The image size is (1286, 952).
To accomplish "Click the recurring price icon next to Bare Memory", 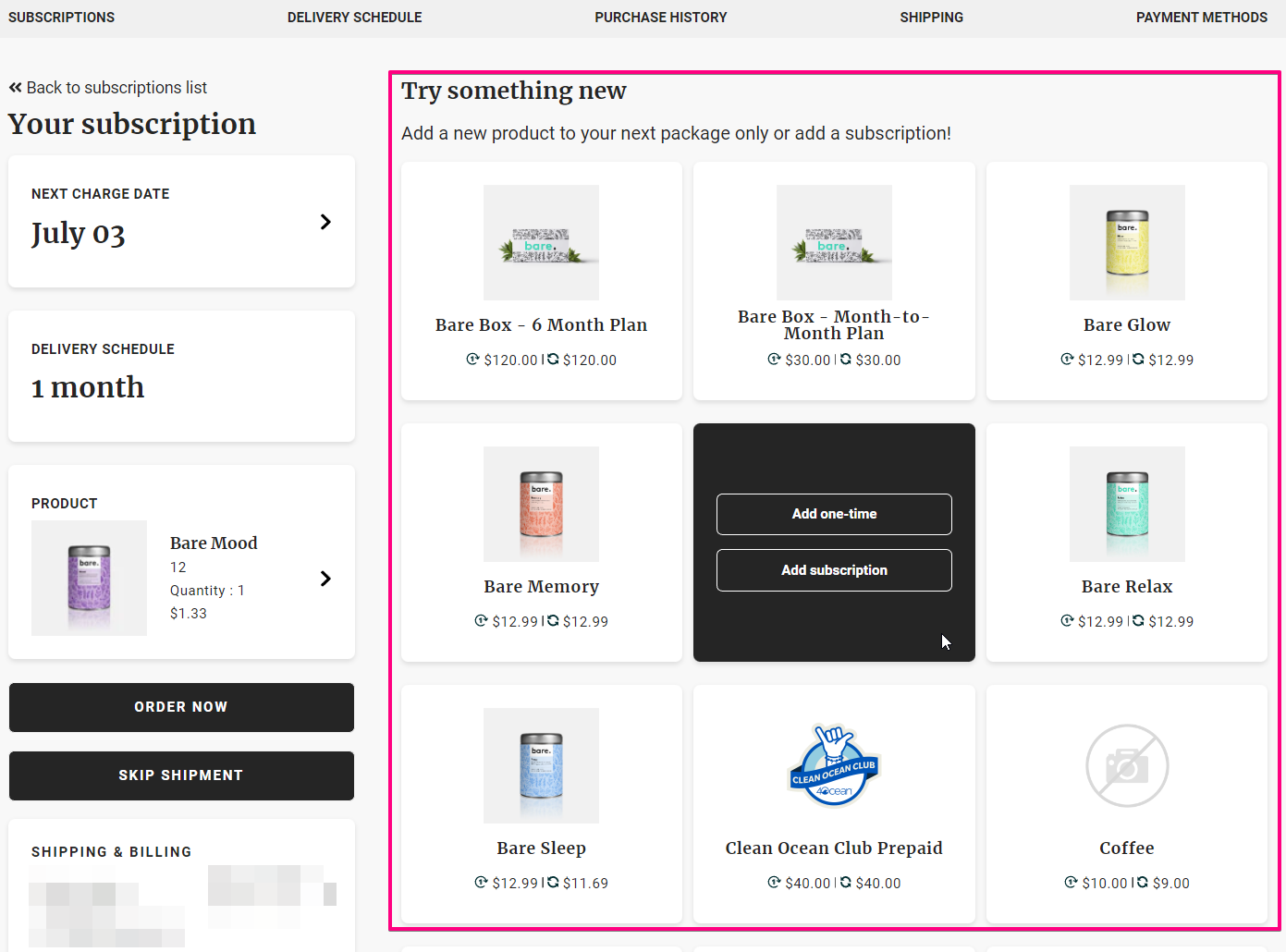I will 552,621.
